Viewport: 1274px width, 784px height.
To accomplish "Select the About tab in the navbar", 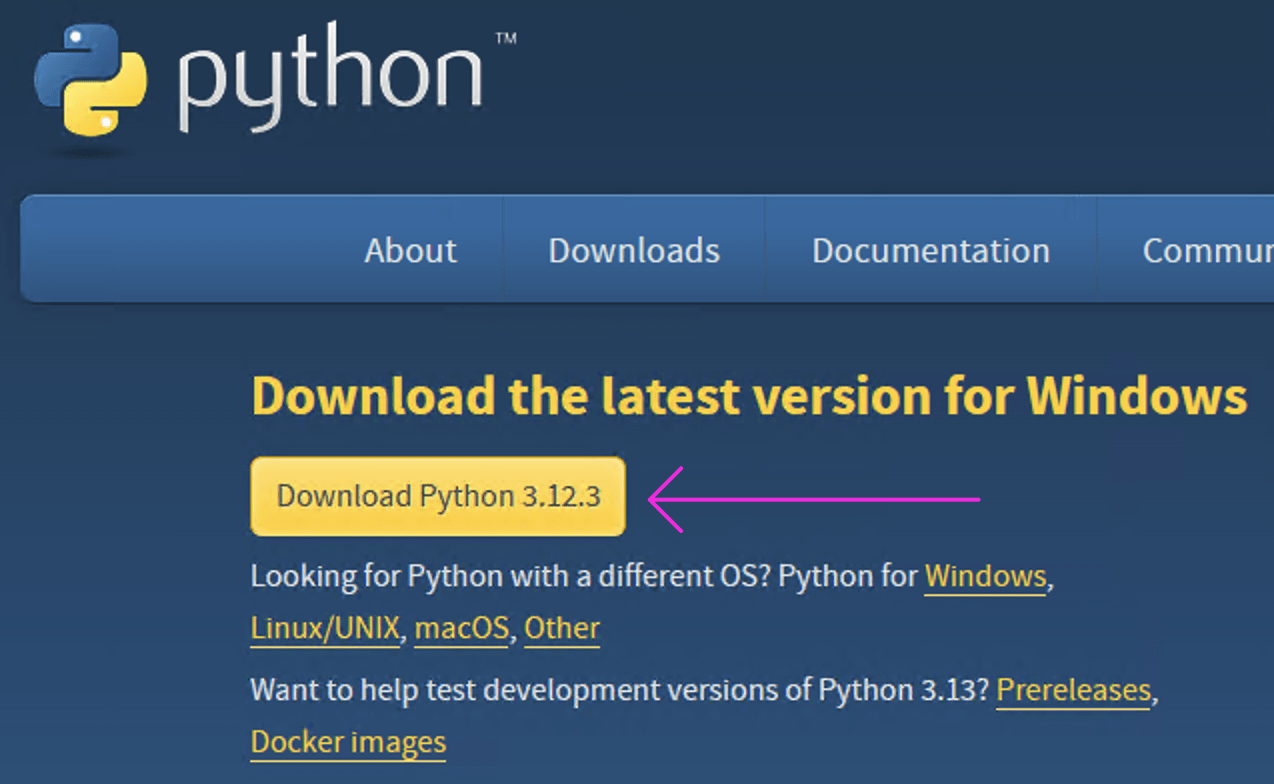I will 409,250.
